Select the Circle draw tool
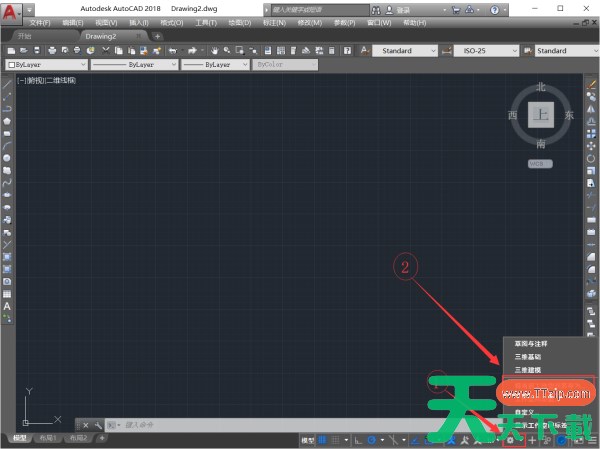Screen dimensions: 600x449 [7, 158]
